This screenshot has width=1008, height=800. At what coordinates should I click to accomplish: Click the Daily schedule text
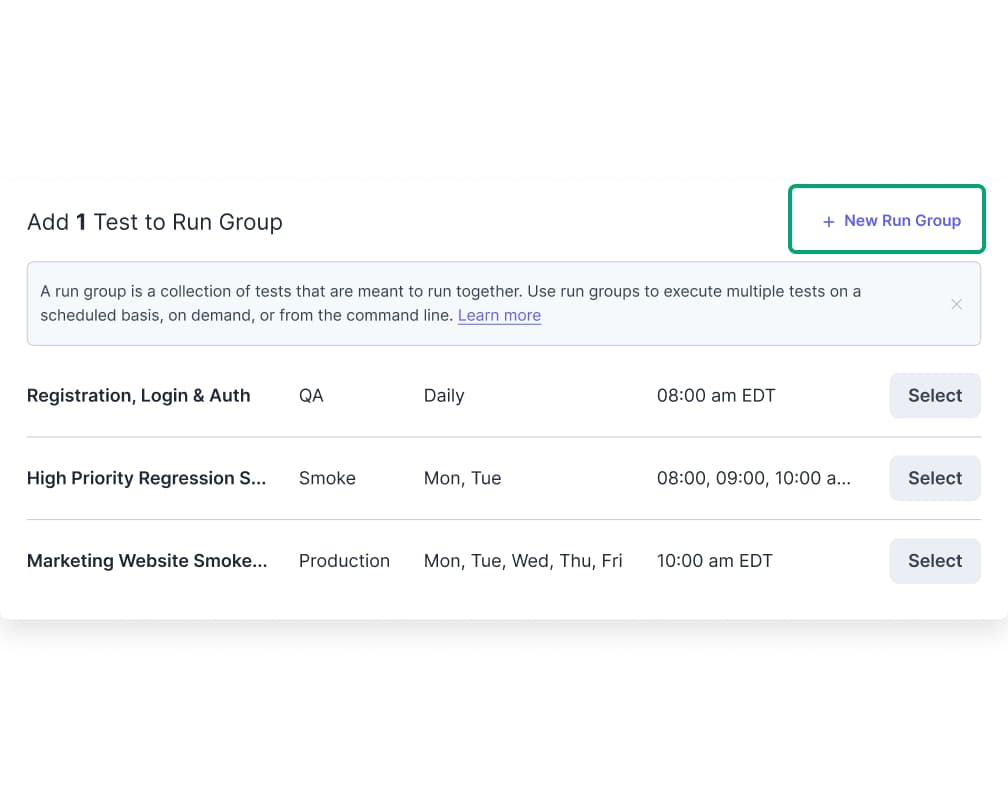pos(444,395)
